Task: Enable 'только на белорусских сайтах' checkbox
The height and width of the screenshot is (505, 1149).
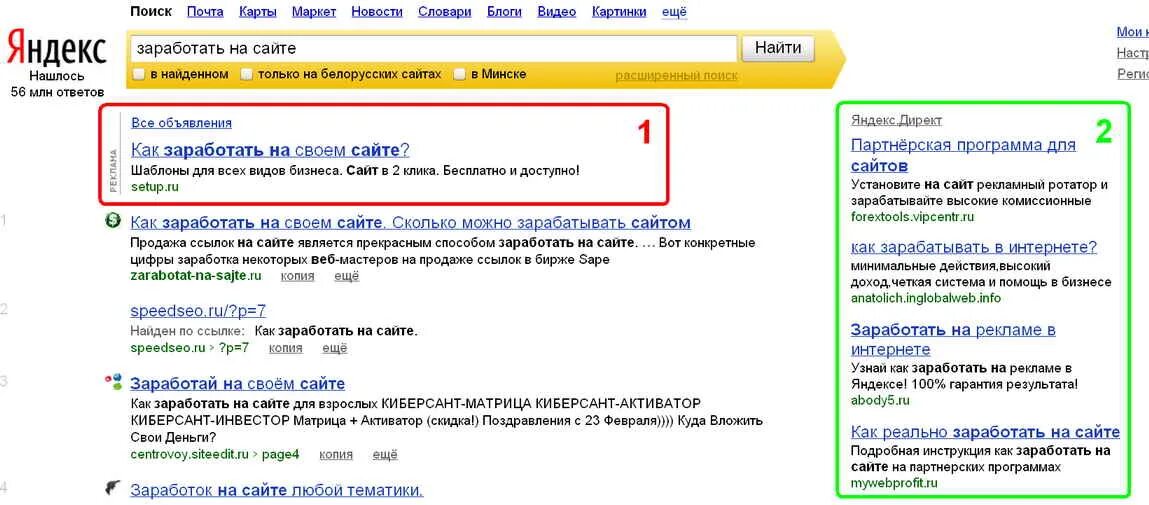Action: [247, 74]
